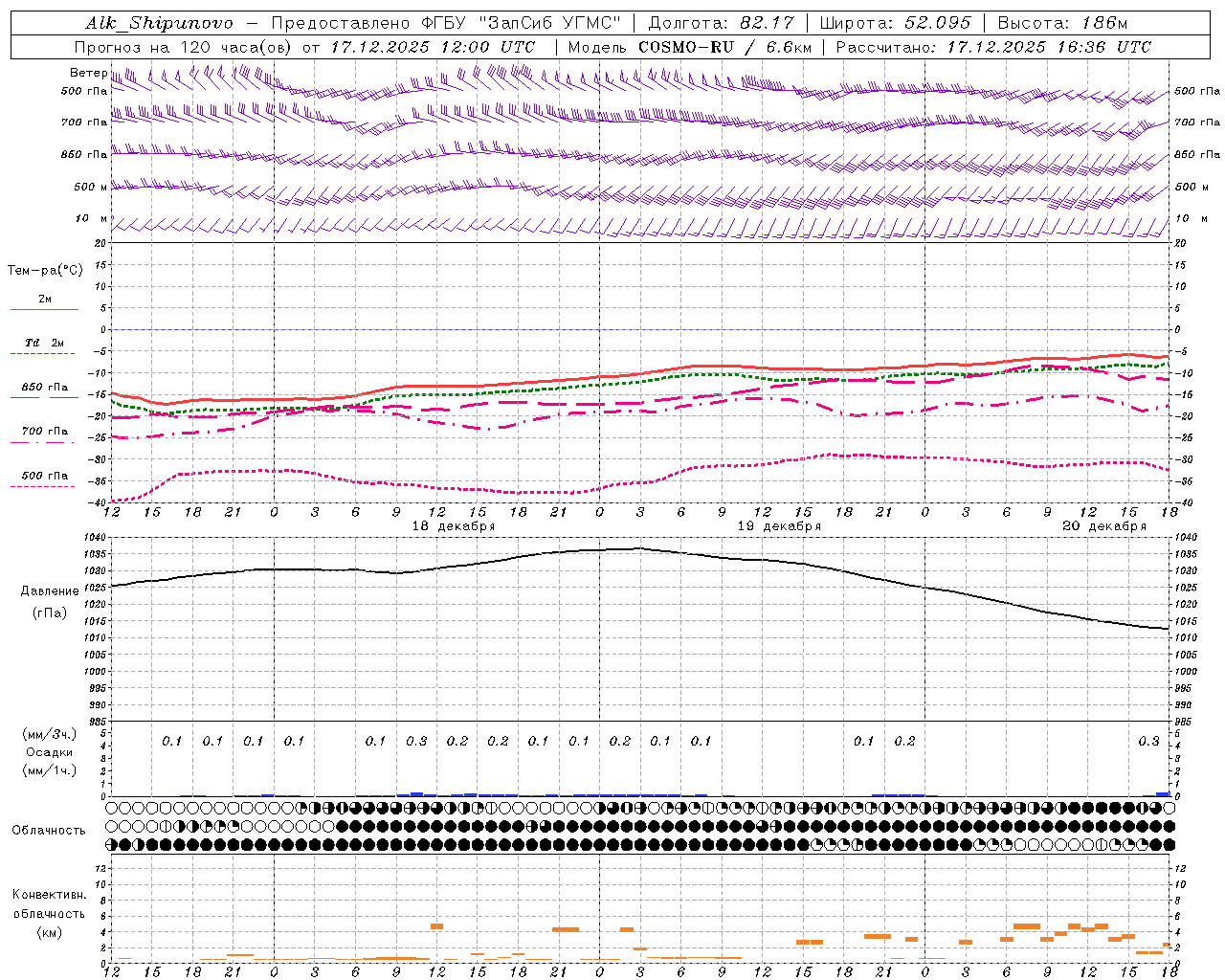Click the Высота: 186м value
The image size is (1225, 980).
(1062, 23)
